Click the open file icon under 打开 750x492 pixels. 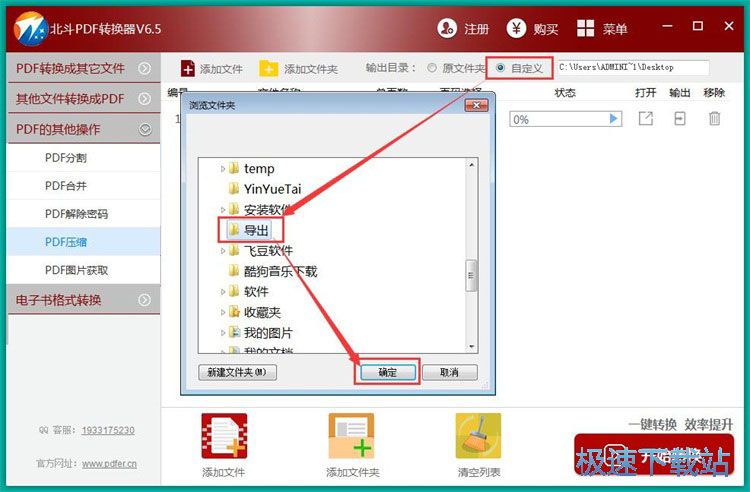coord(646,118)
